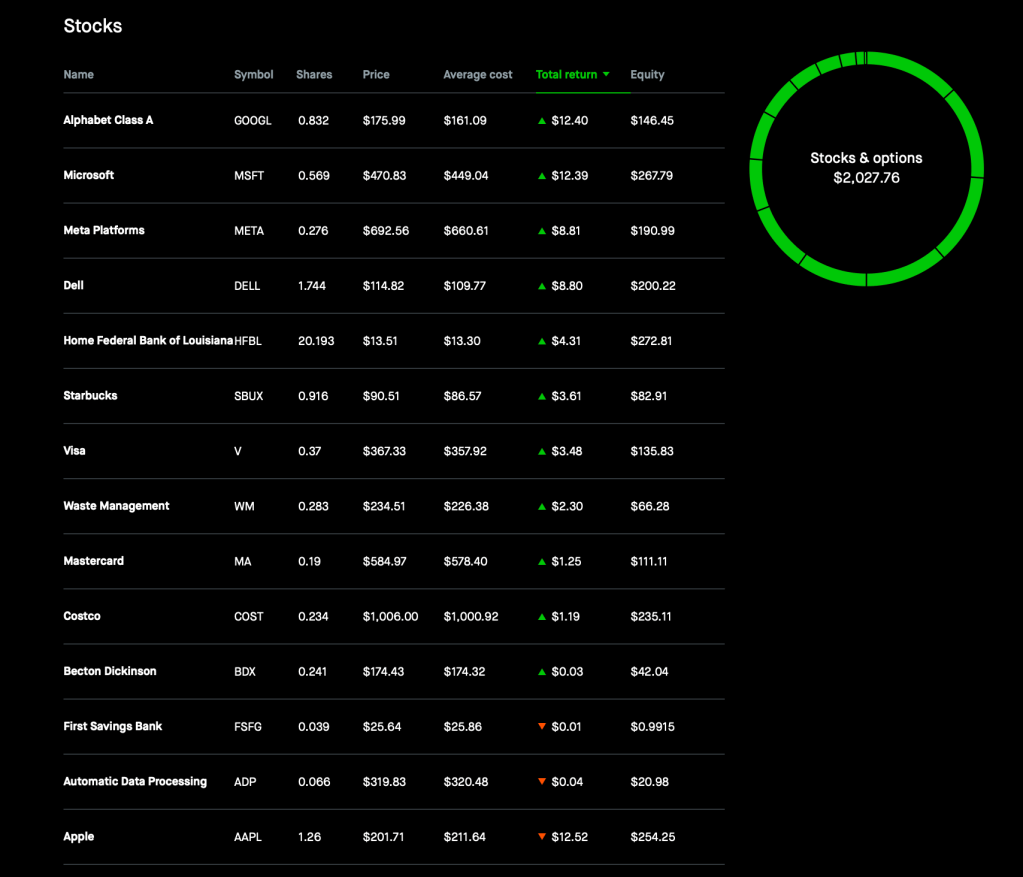Sort by the Name column header

pyautogui.click(x=78, y=75)
